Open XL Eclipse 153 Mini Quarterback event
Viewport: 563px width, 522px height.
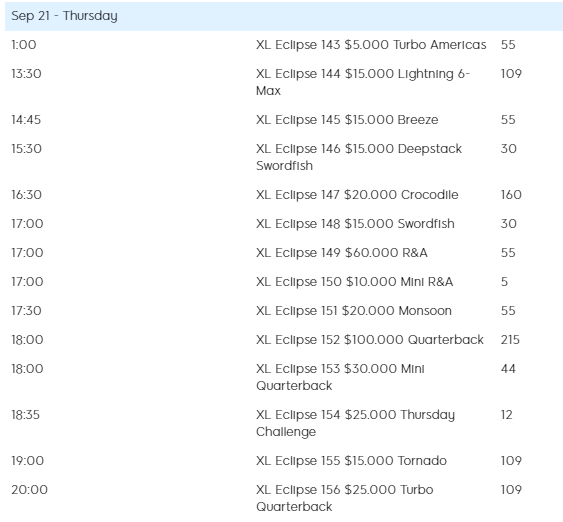point(340,377)
